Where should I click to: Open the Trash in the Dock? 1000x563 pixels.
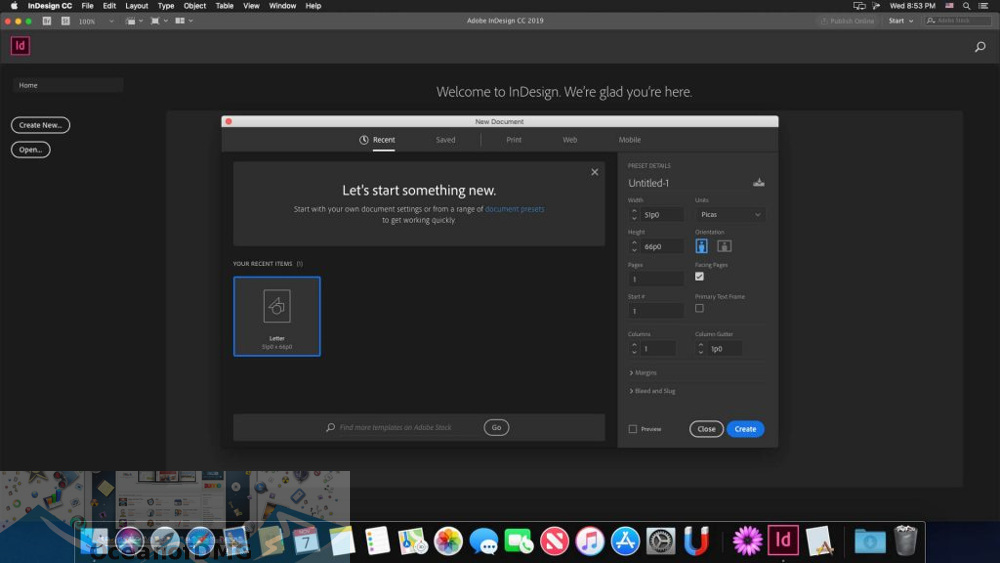pyautogui.click(x=906, y=541)
